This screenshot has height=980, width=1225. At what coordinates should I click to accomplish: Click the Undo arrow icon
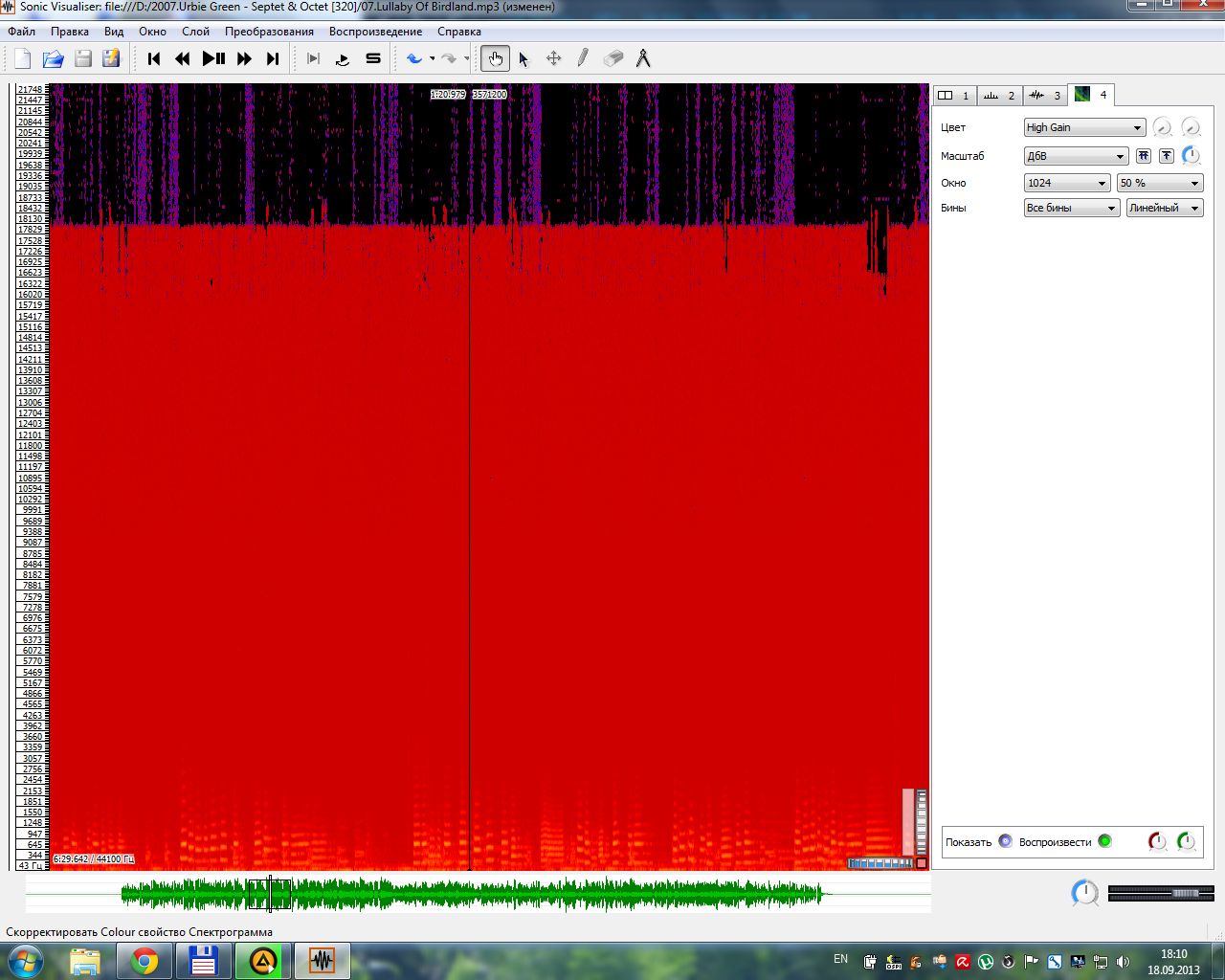(414, 59)
